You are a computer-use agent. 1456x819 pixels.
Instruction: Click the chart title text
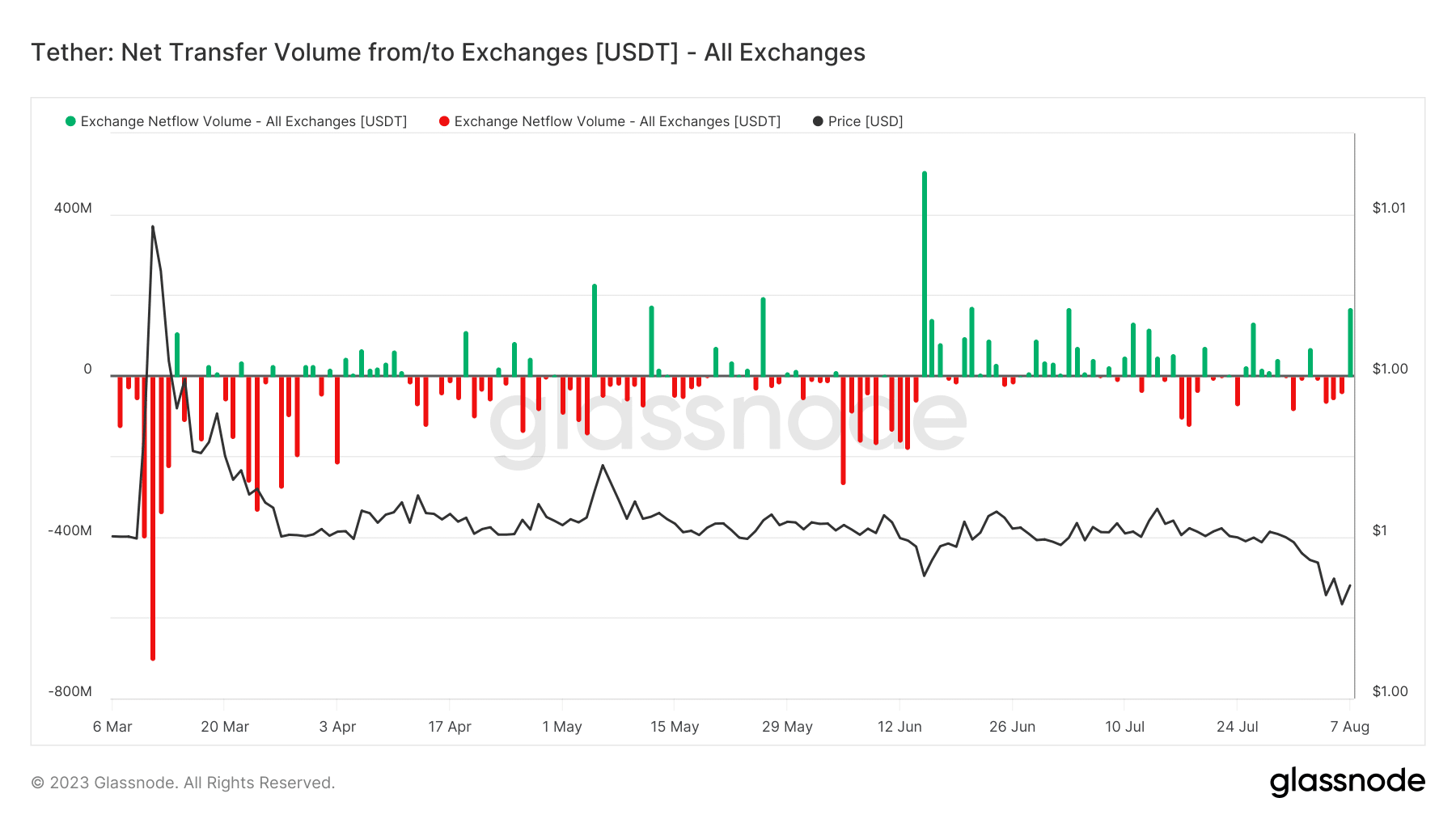448,53
